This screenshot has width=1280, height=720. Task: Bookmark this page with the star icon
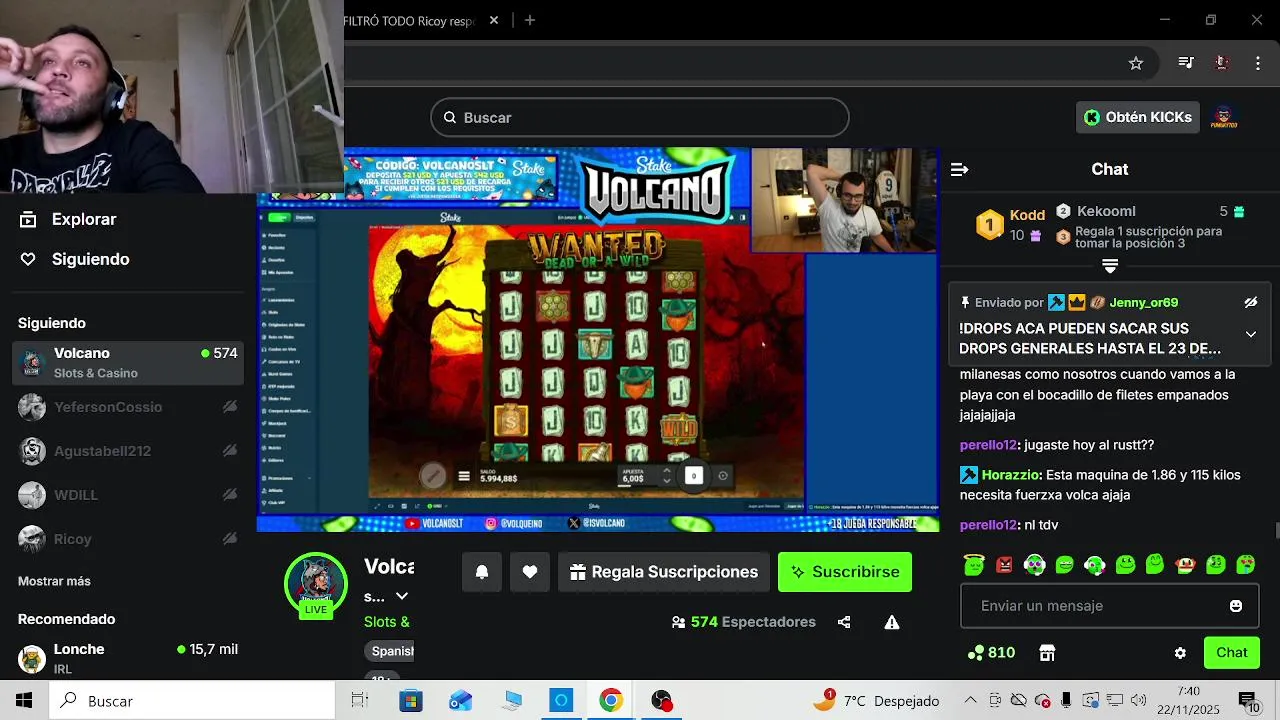point(1136,63)
